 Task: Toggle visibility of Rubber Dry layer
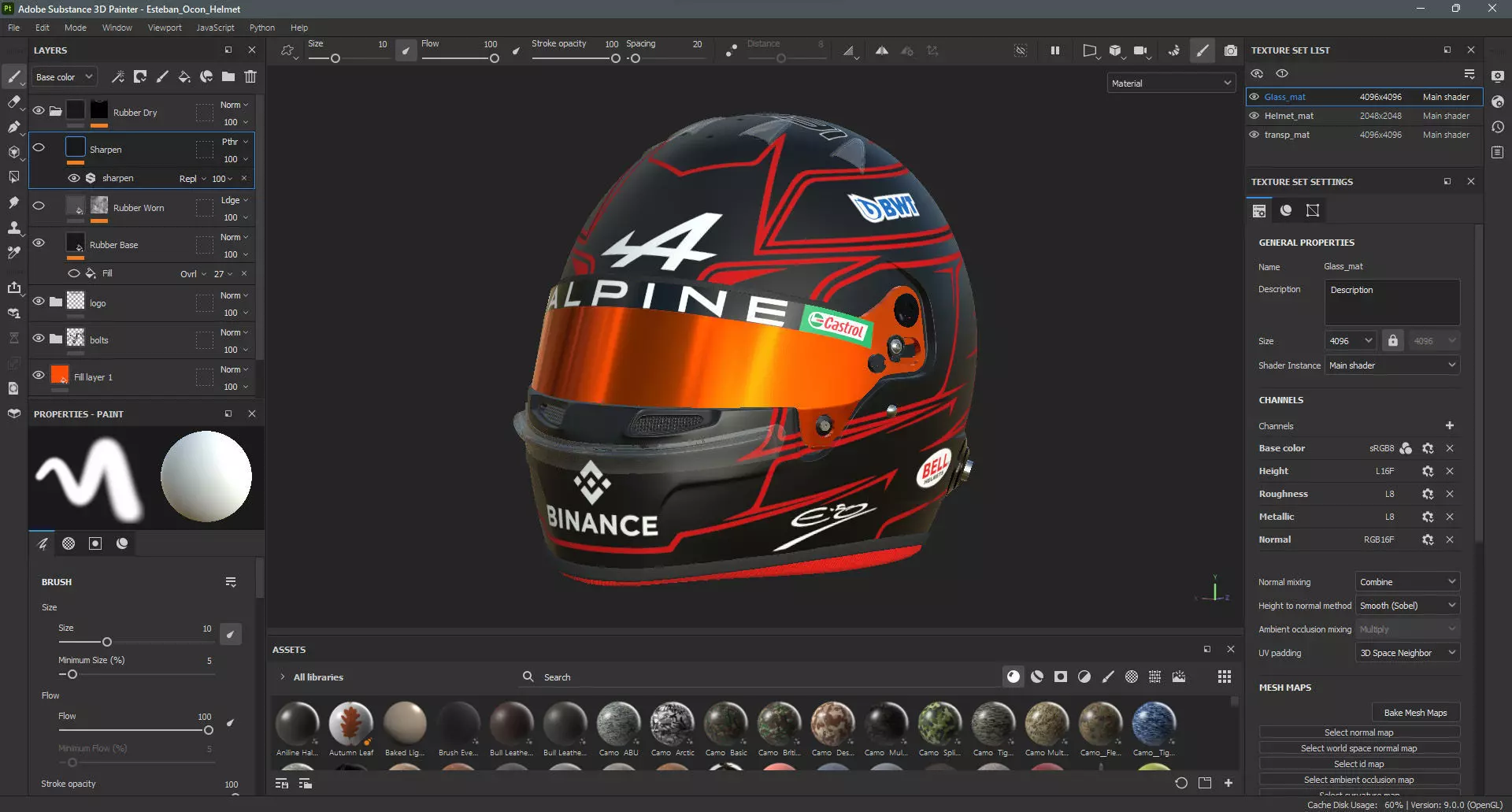pyautogui.click(x=39, y=110)
